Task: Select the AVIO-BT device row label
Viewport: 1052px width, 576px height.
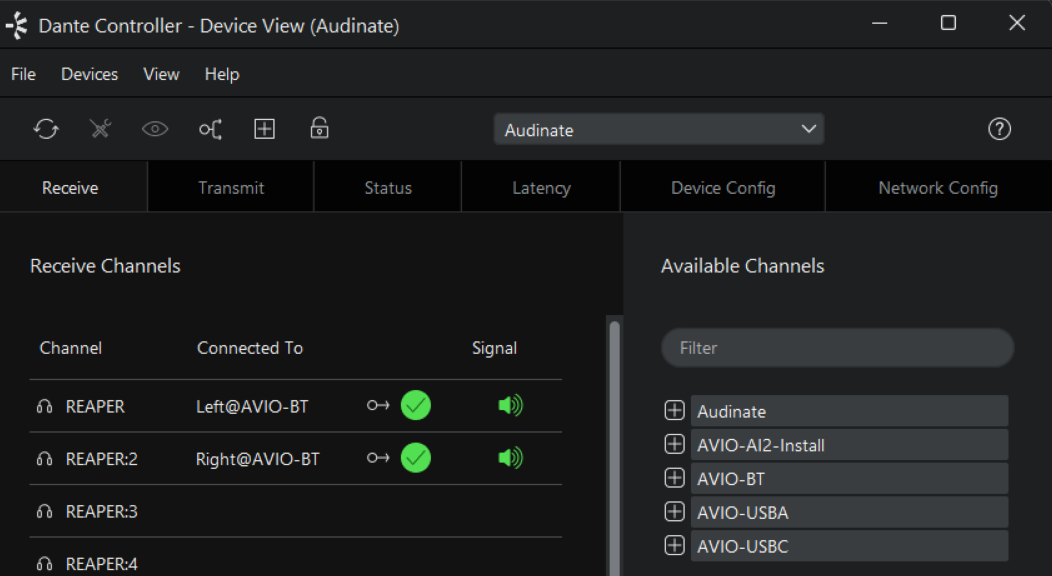Action: pyautogui.click(x=849, y=478)
